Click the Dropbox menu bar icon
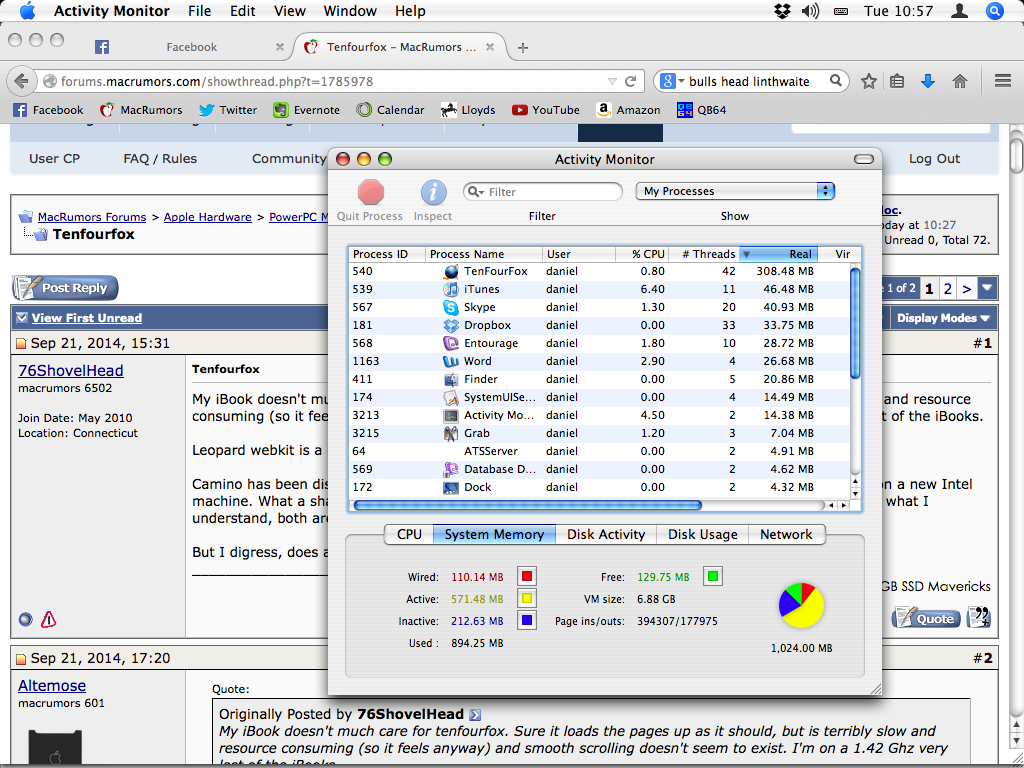Screen dimensions: 1024x768 pyautogui.click(x=781, y=11)
